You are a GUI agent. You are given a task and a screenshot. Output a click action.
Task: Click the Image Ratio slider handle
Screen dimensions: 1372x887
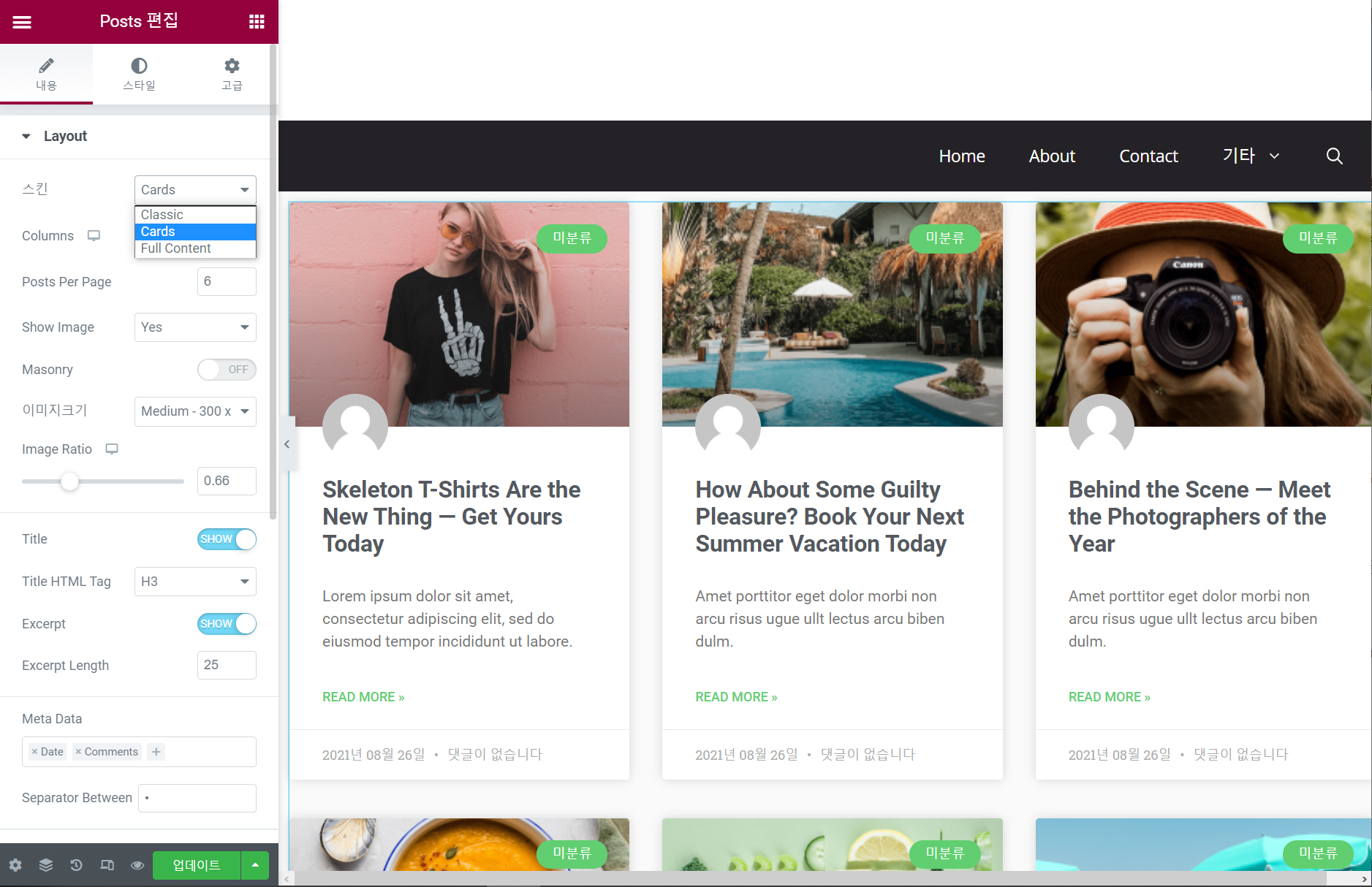(69, 481)
